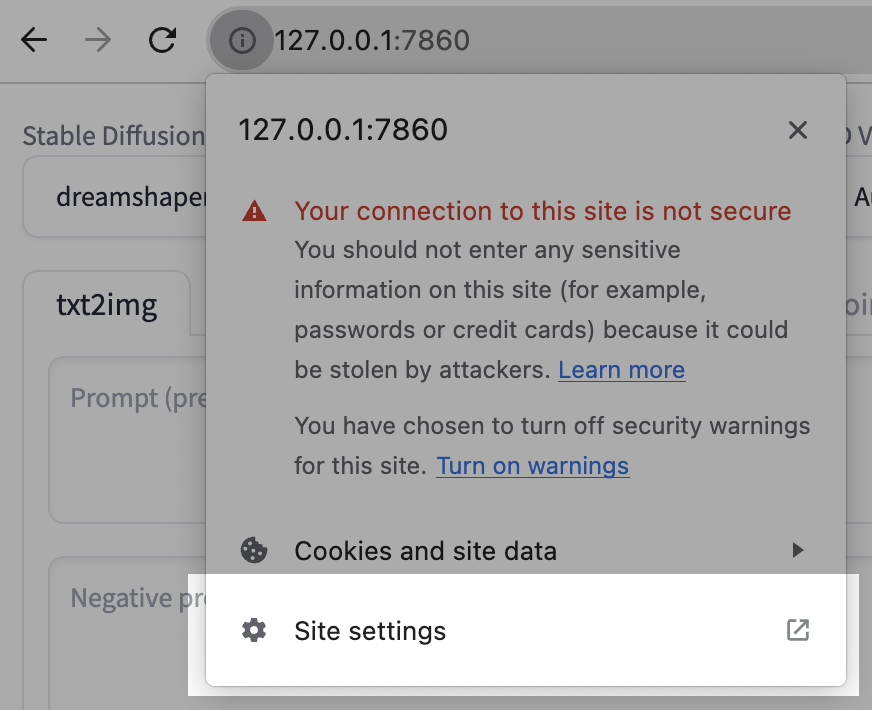Image resolution: width=872 pixels, height=710 pixels.
Task: Open the dreamshaper checkpoint dropdown
Action: tap(114, 197)
